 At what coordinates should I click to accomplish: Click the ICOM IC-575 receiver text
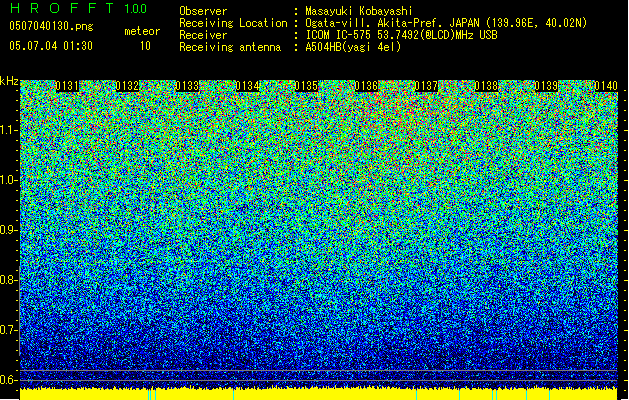coord(402,35)
